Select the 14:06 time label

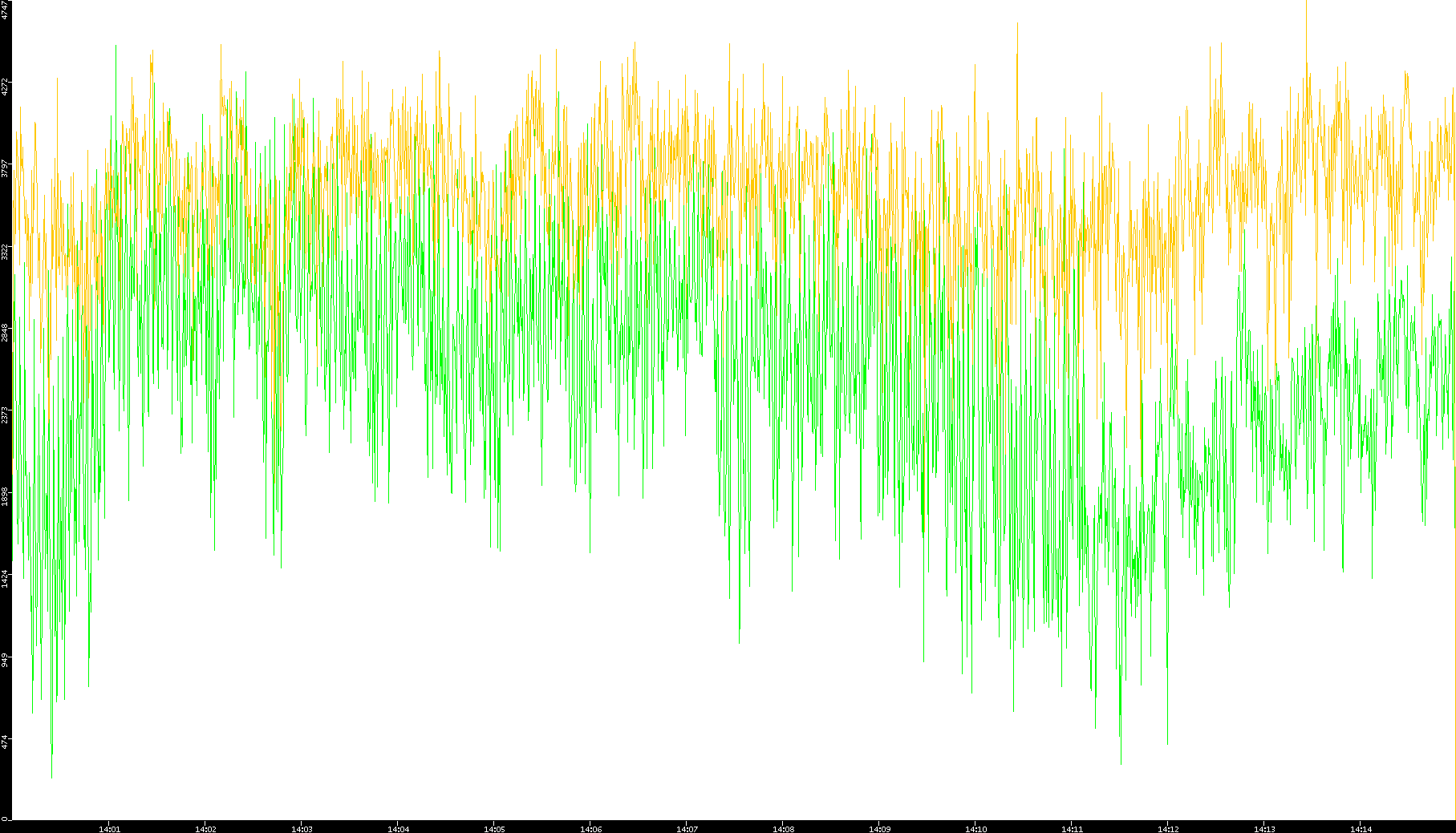point(590,829)
